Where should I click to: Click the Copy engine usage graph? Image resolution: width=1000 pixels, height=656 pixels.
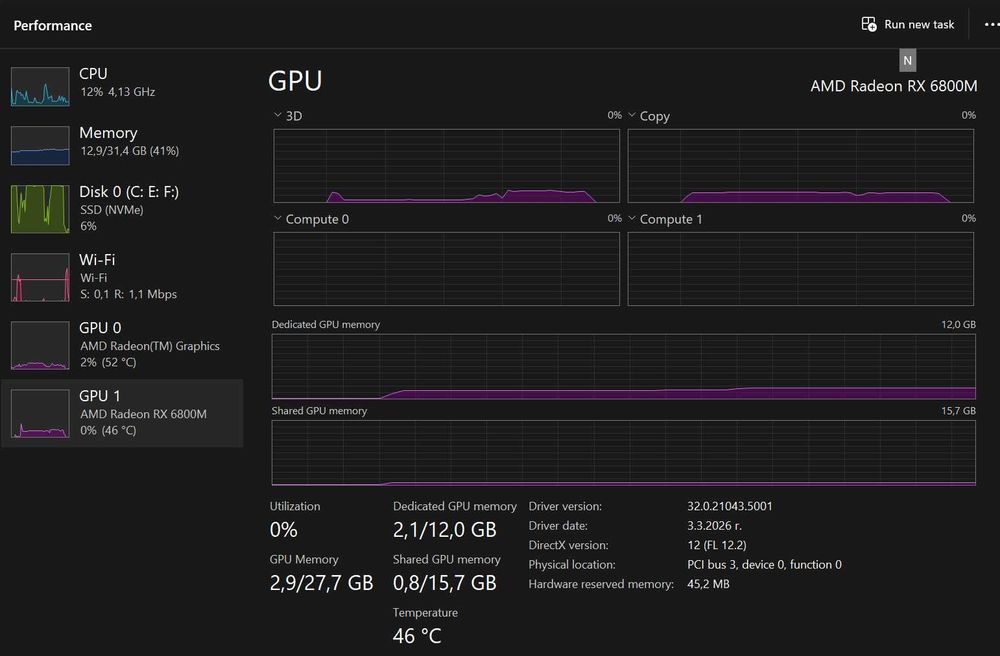tap(800, 166)
